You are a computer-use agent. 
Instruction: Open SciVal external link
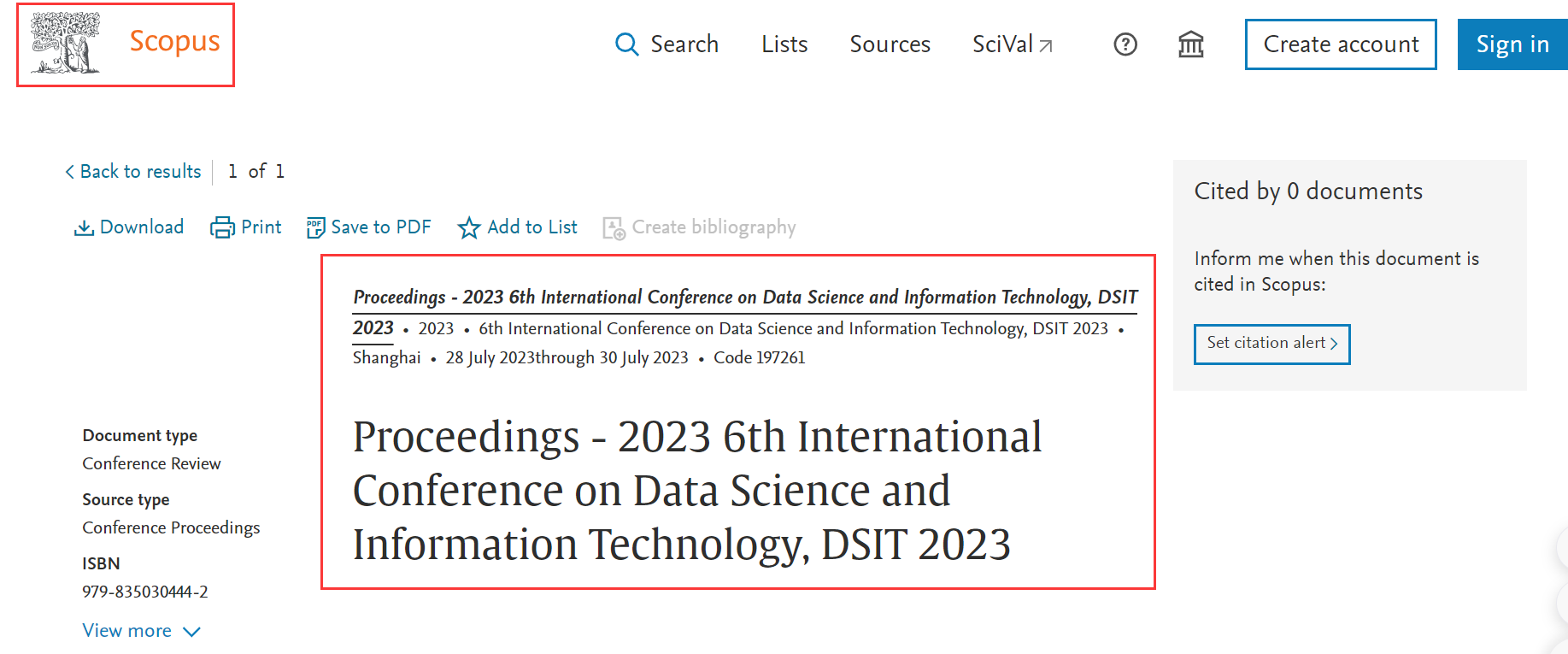(x=1012, y=44)
